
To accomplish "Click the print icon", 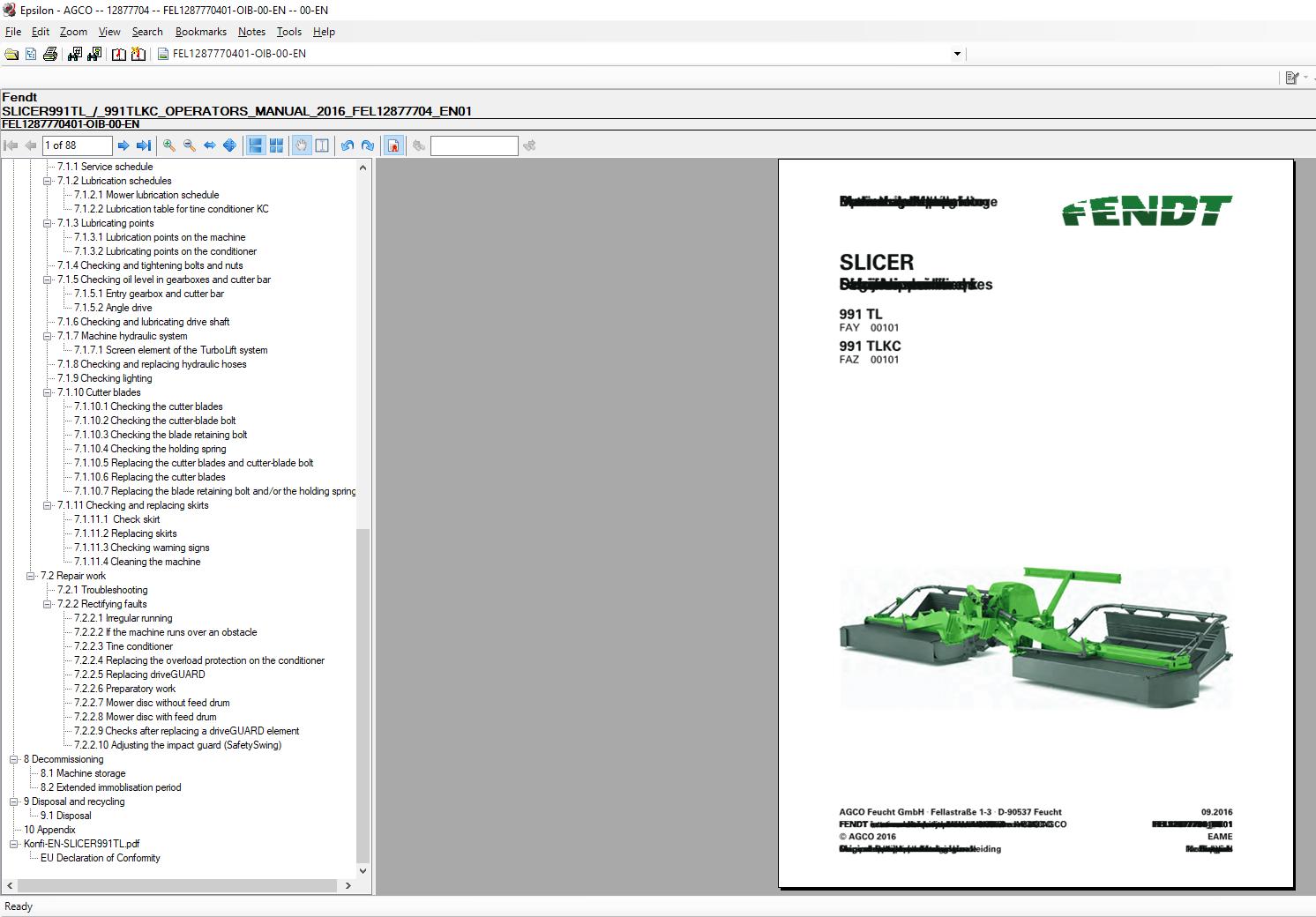I will click(x=50, y=54).
